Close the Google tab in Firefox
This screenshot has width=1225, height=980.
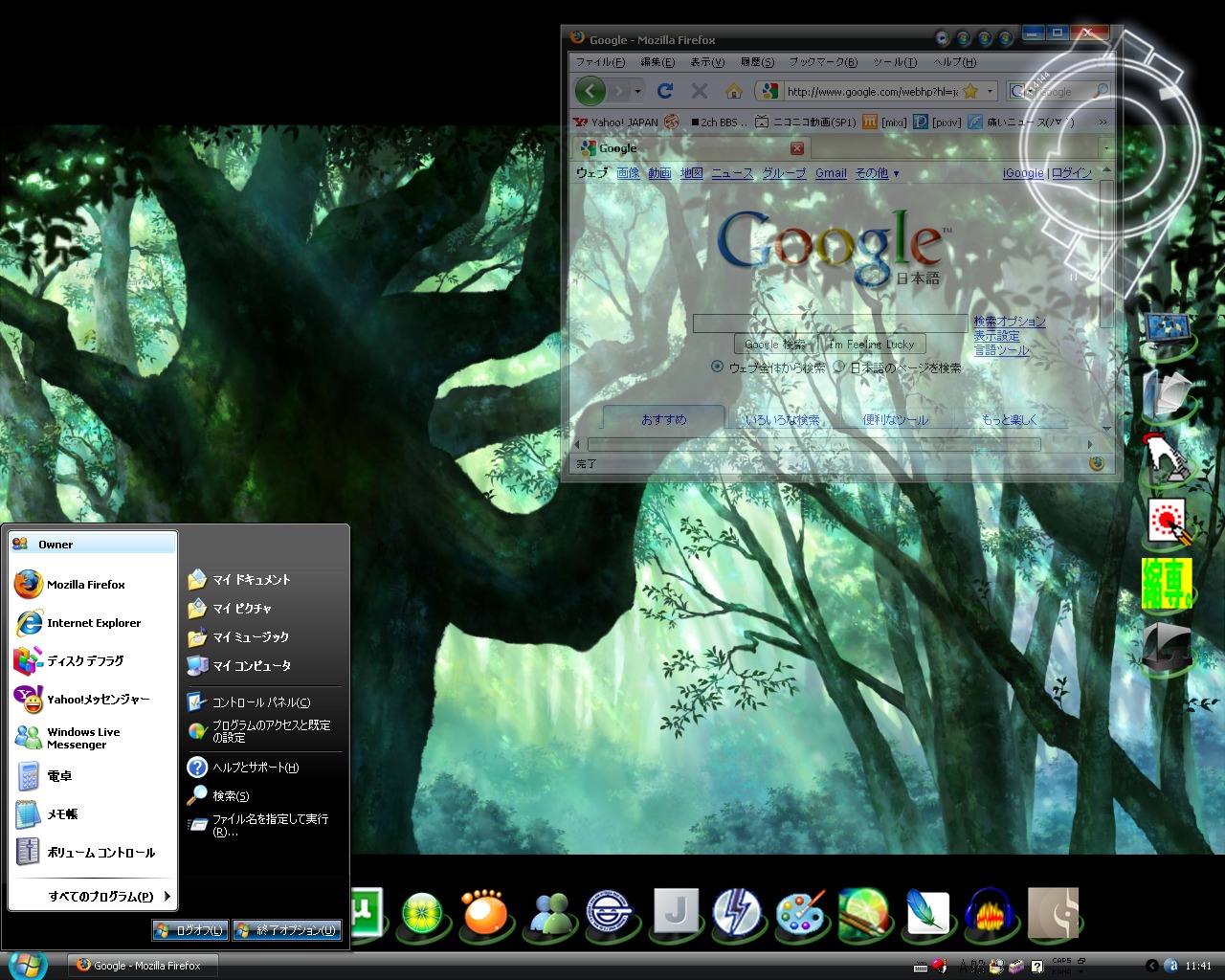pos(796,148)
